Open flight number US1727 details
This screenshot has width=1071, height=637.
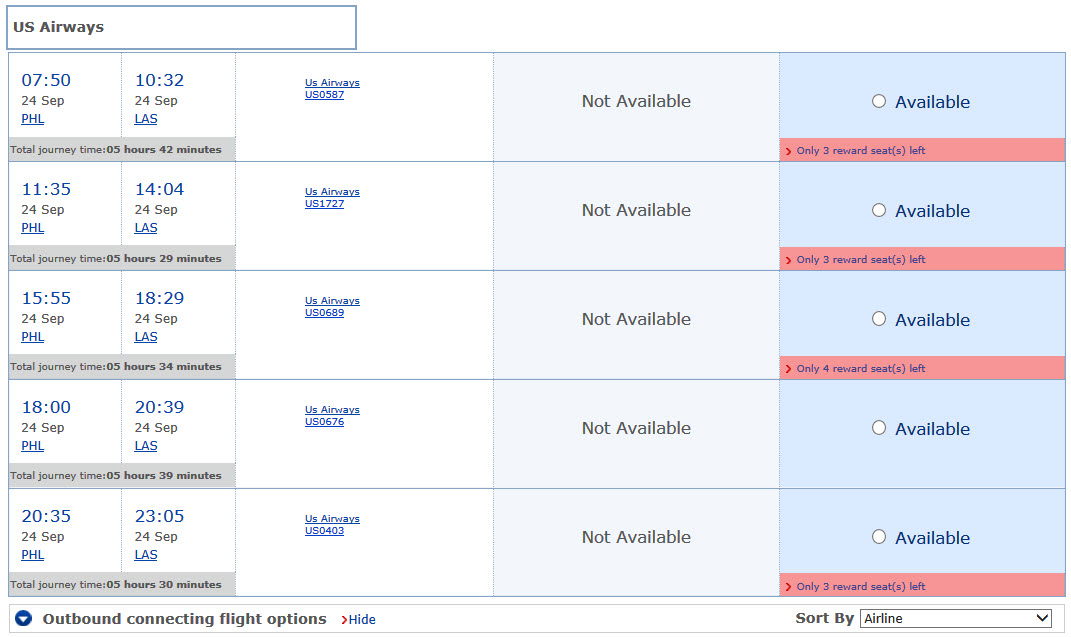point(324,203)
